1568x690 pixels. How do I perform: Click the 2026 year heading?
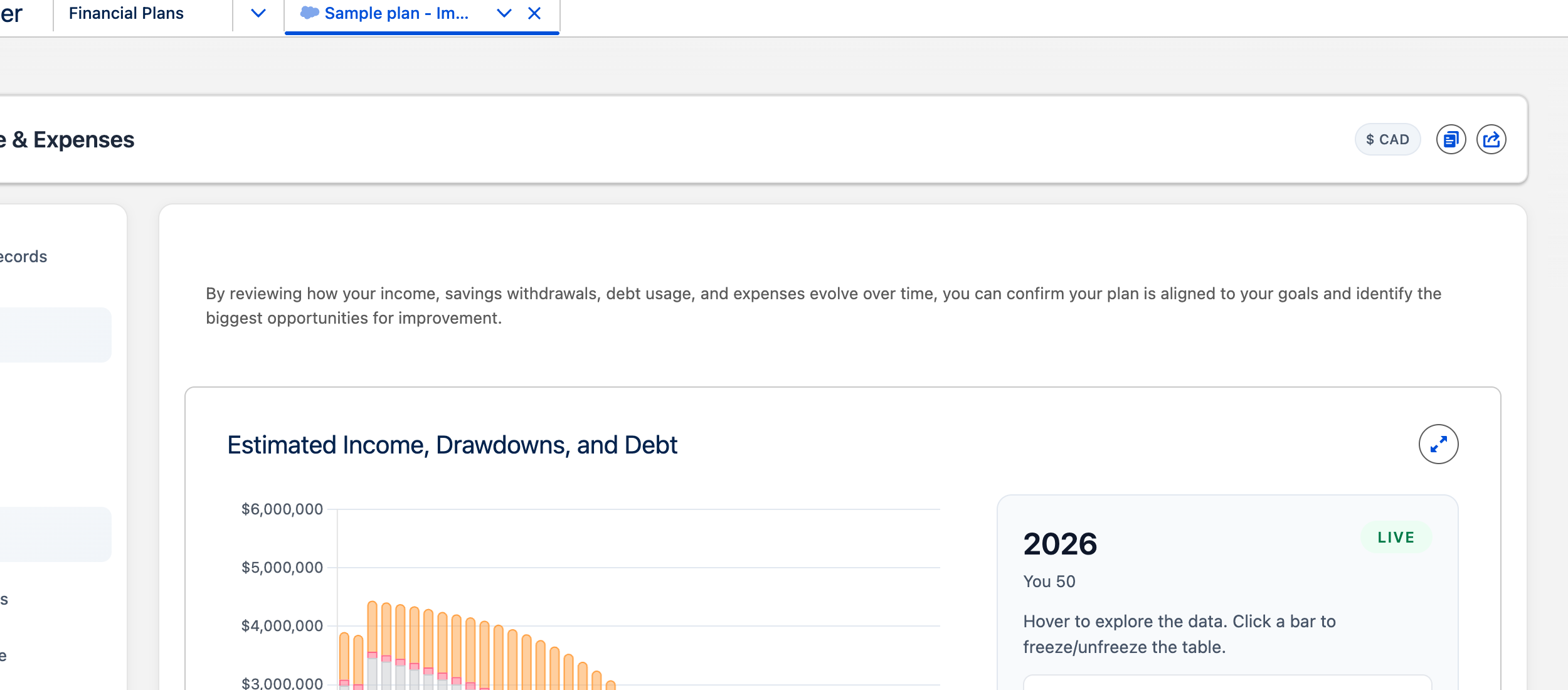click(x=1061, y=543)
